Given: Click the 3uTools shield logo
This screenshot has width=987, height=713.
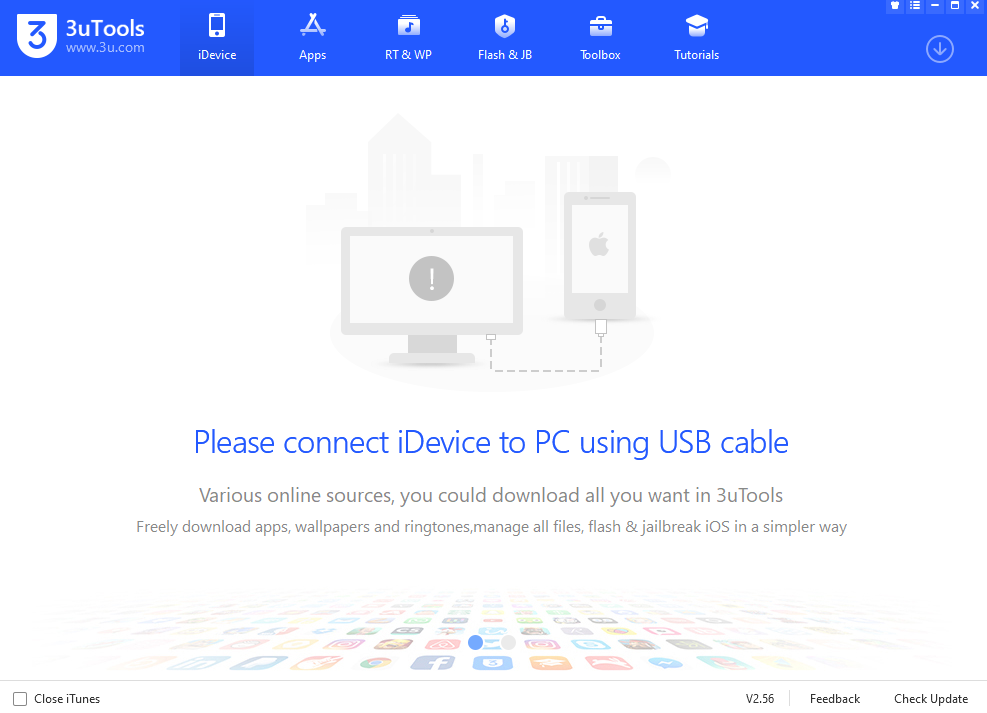Looking at the screenshot, I should pyautogui.click(x=37, y=36).
